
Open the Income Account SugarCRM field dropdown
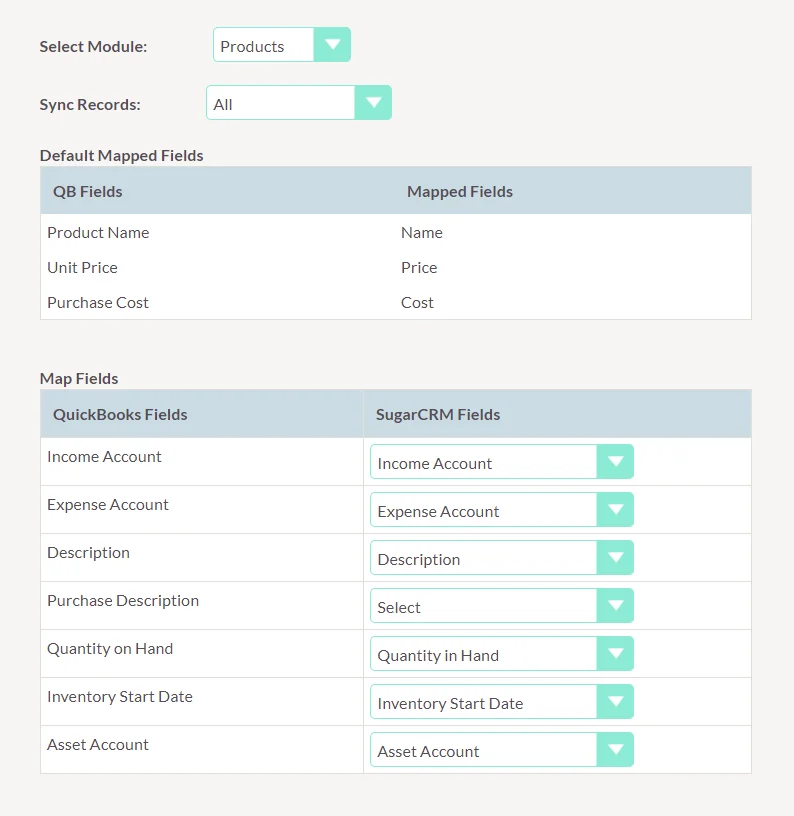click(501, 462)
